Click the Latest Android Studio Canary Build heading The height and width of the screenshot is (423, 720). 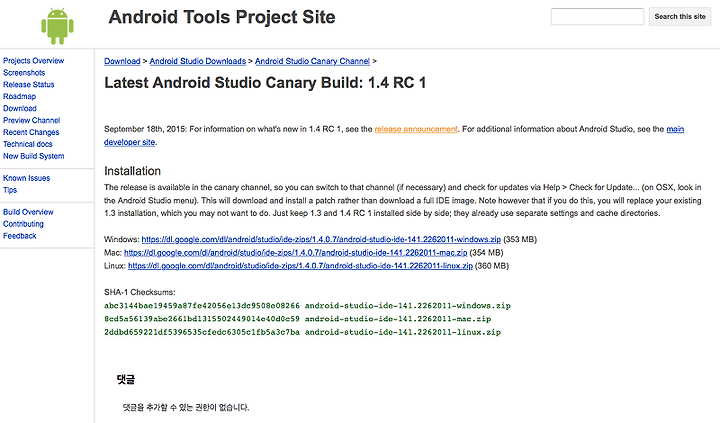(x=265, y=83)
